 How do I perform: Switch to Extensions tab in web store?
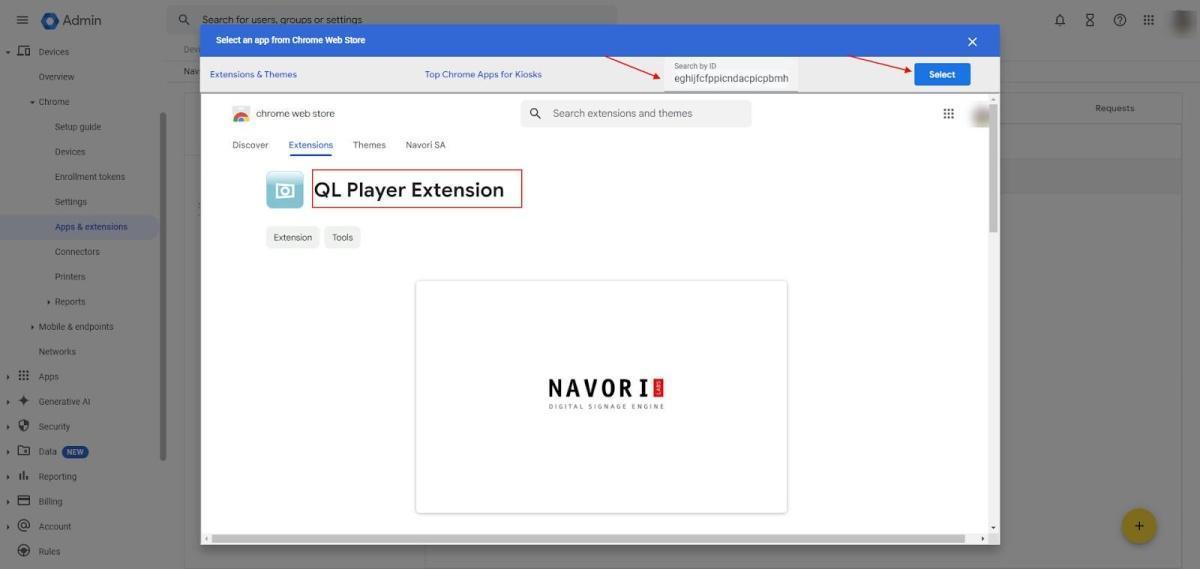click(311, 145)
